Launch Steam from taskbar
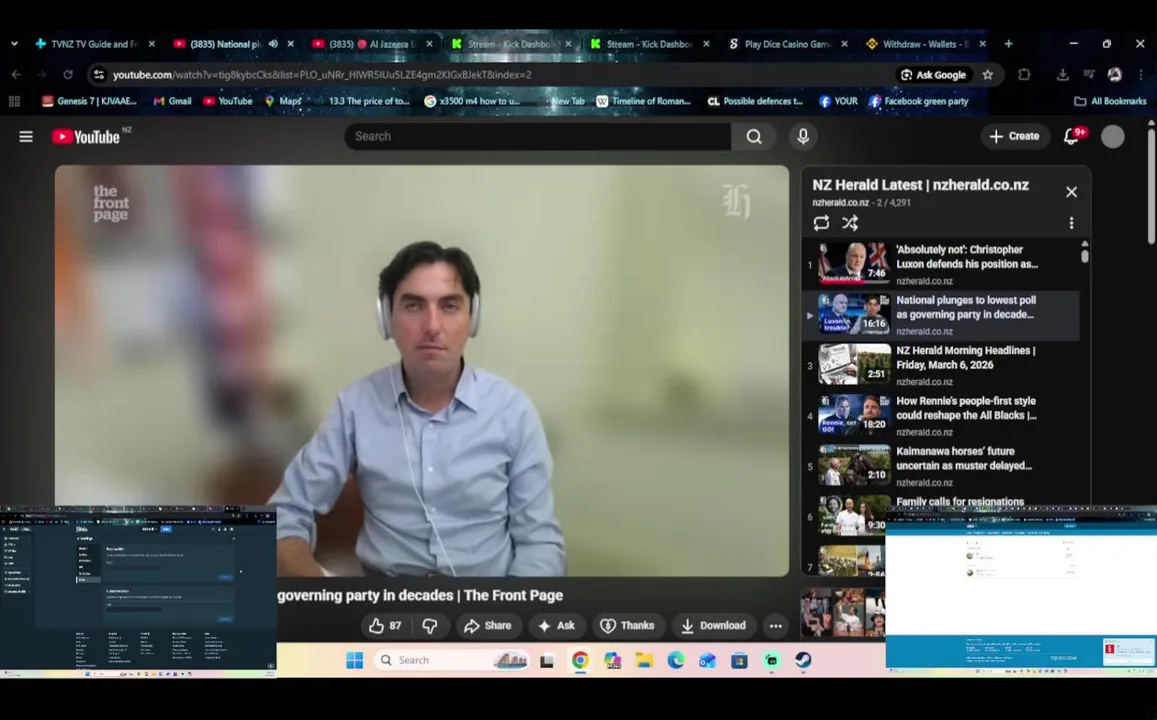Viewport: 1157px width, 720px height. coord(803,660)
